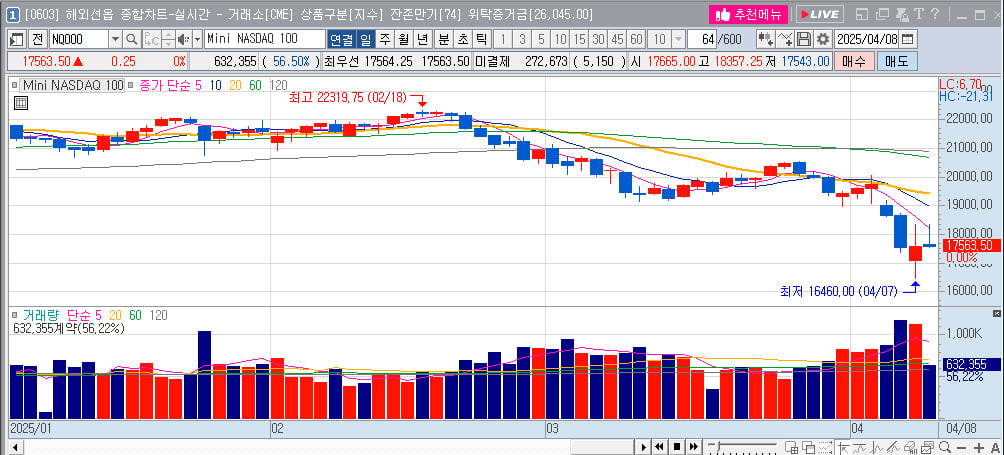Click the symbol up/down stepper
The image size is (1004, 455).
168,39
